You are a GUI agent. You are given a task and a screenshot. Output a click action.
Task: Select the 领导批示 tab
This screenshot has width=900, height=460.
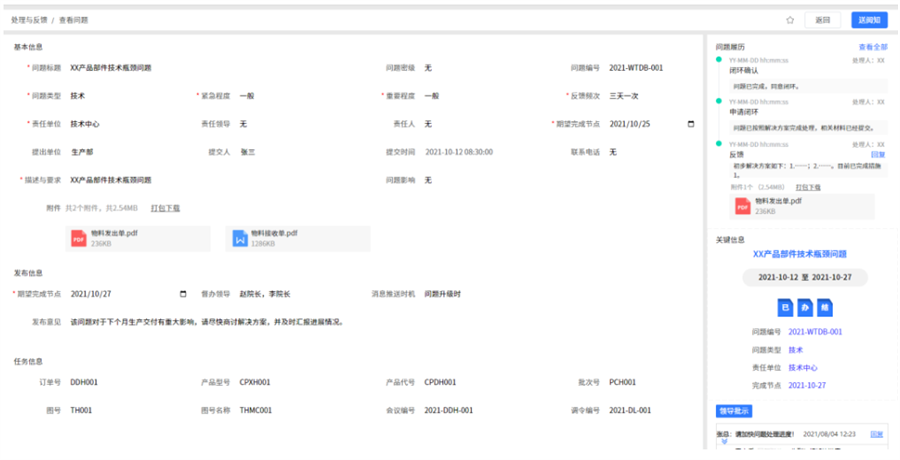click(x=734, y=411)
